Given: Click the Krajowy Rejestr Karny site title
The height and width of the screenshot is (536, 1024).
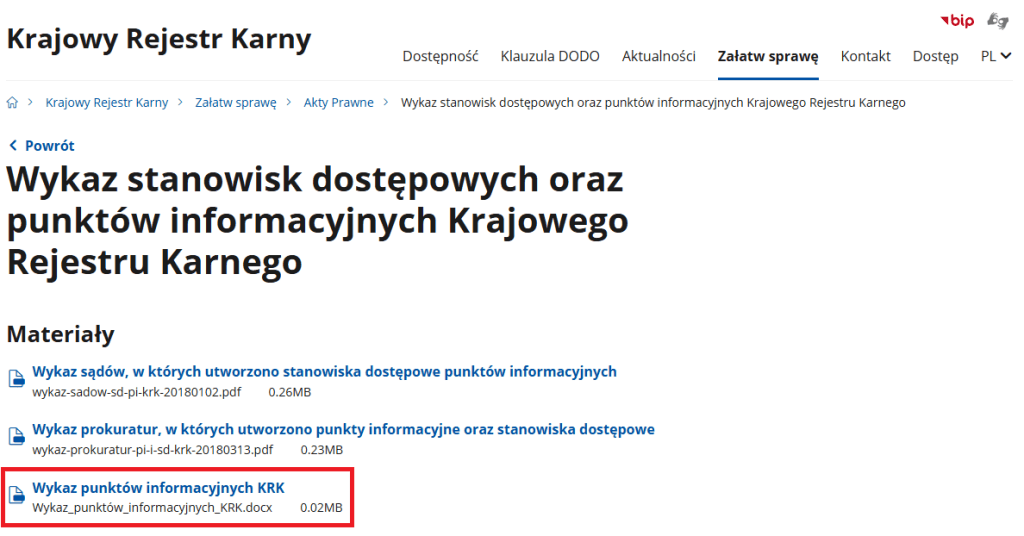Looking at the screenshot, I should click(159, 39).
